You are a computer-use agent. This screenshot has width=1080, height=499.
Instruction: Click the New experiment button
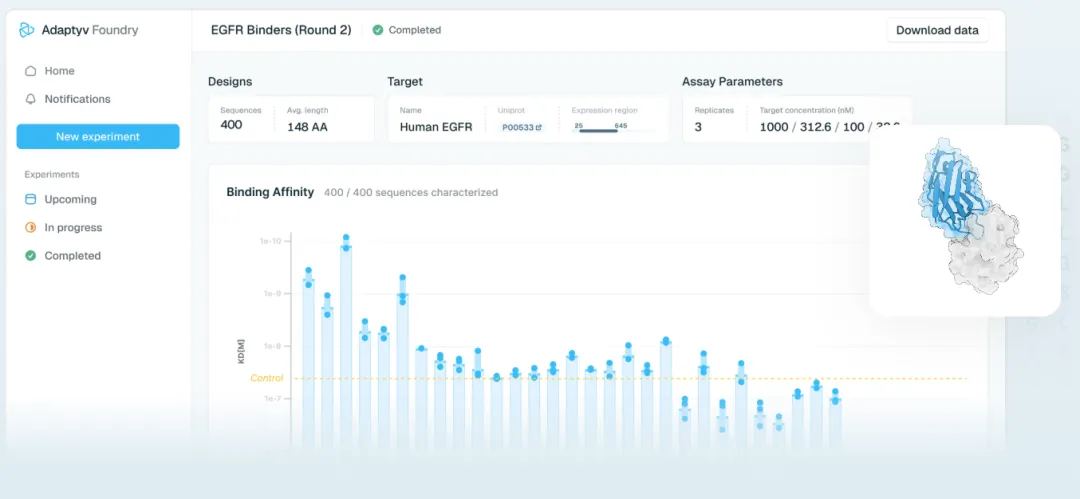[98, 136]
